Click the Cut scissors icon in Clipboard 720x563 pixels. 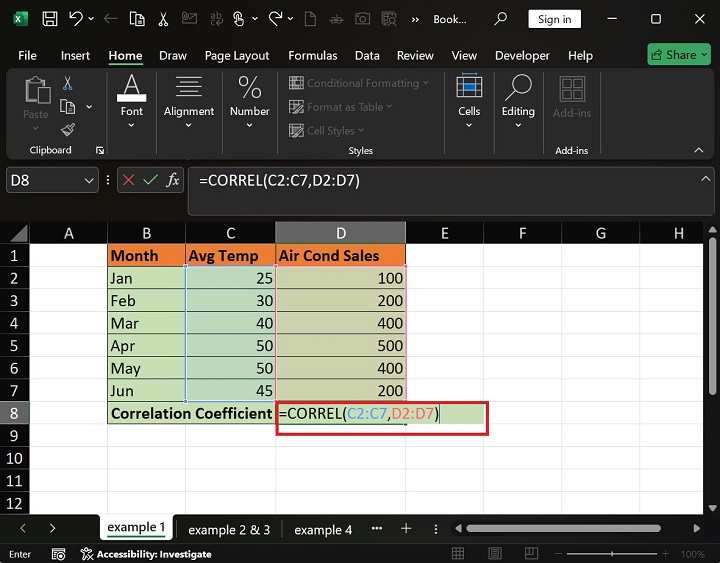point(68,84)
